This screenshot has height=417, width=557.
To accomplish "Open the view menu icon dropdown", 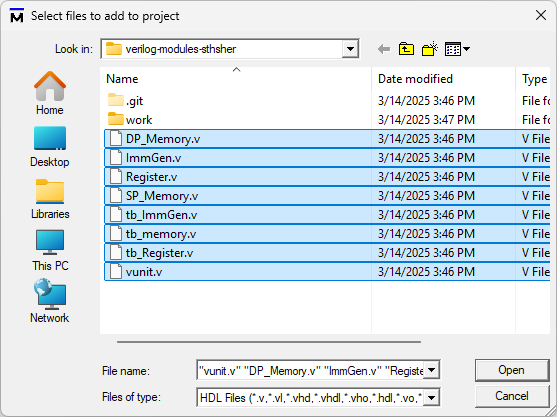I will (x=457, y=49).
